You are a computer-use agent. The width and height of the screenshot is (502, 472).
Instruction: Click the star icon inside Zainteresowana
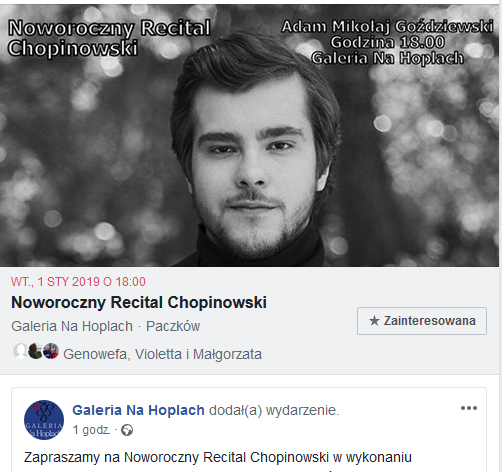pyautogui.click(x=374, y=321)
